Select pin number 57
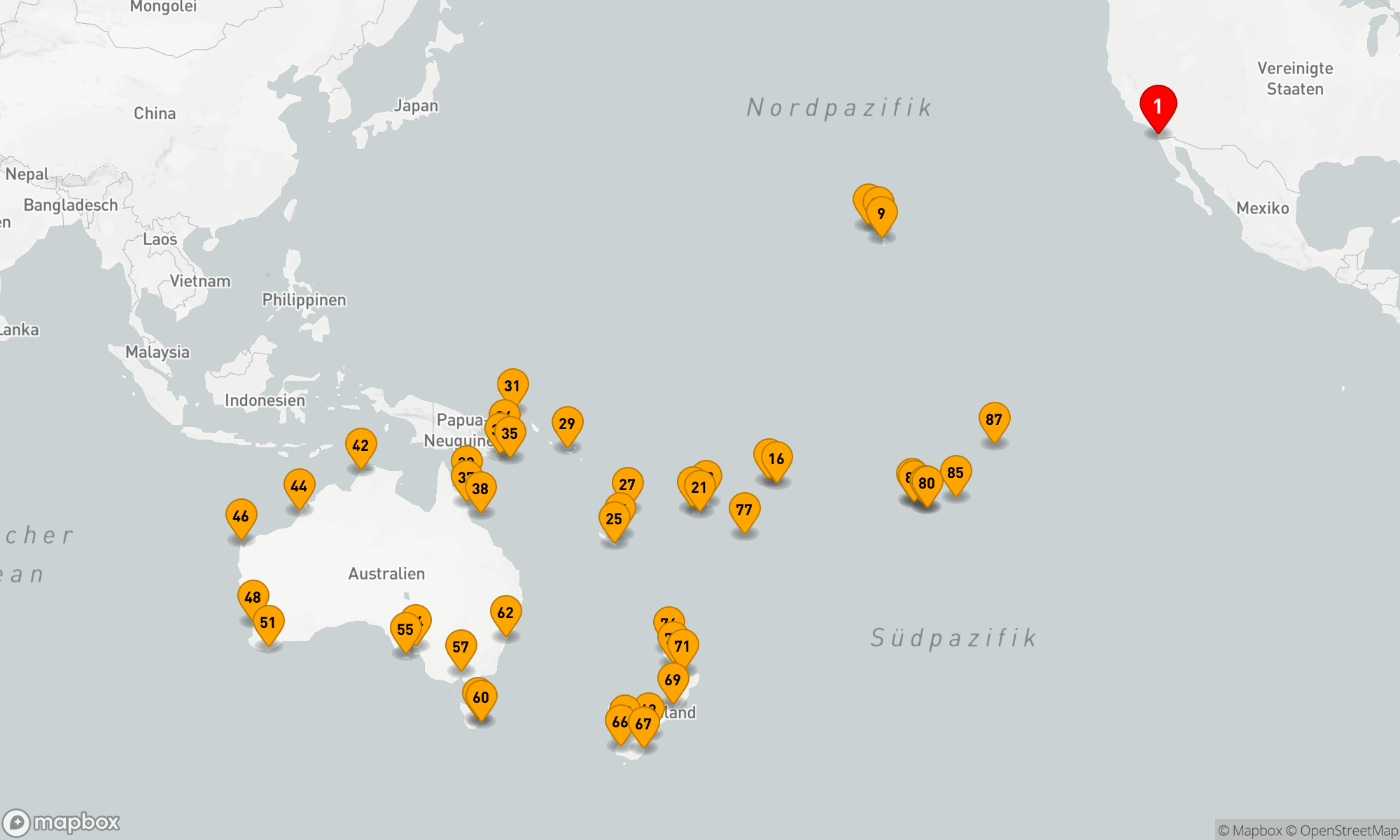This screenshot has height=840, width=1400. (x=461, y=647)
